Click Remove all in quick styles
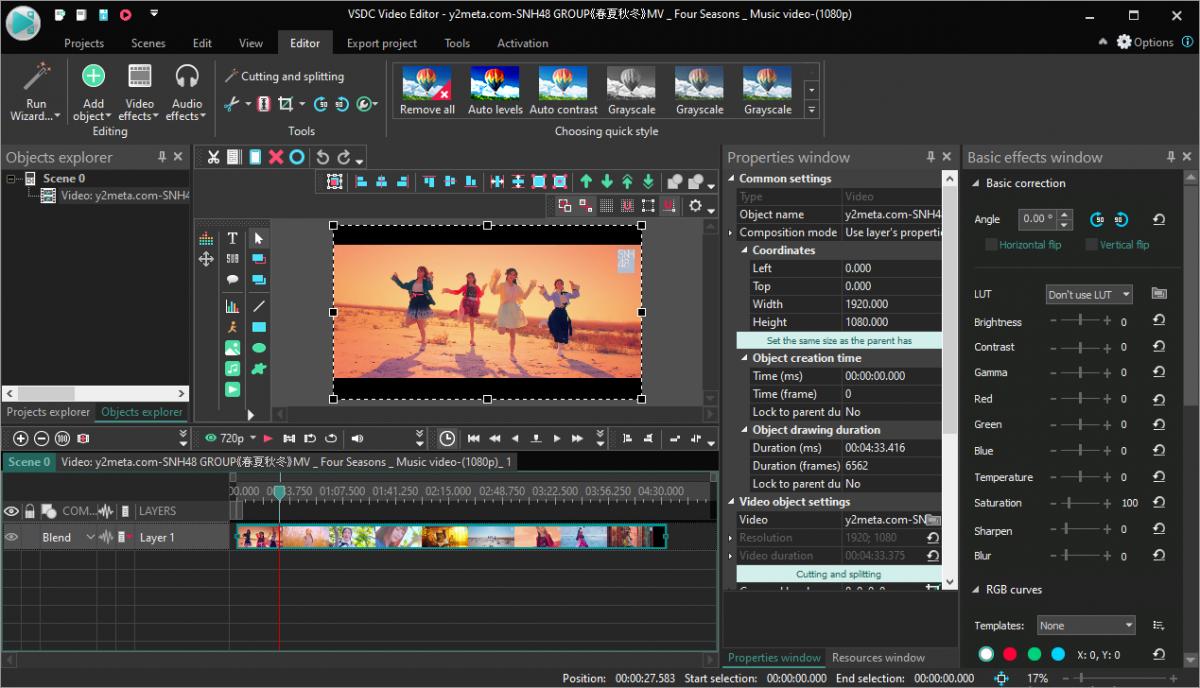This screenshot has height=688, width=1200. tap(427, 90)
